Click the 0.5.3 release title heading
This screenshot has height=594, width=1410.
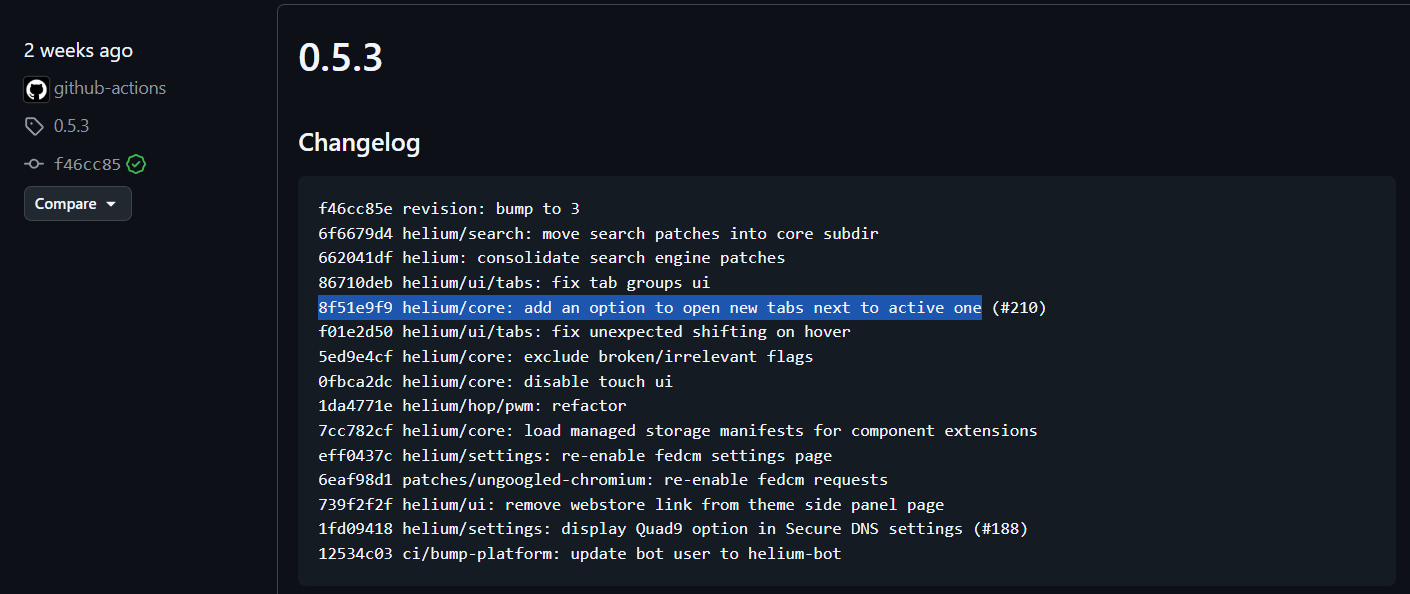tap(340, 58)
